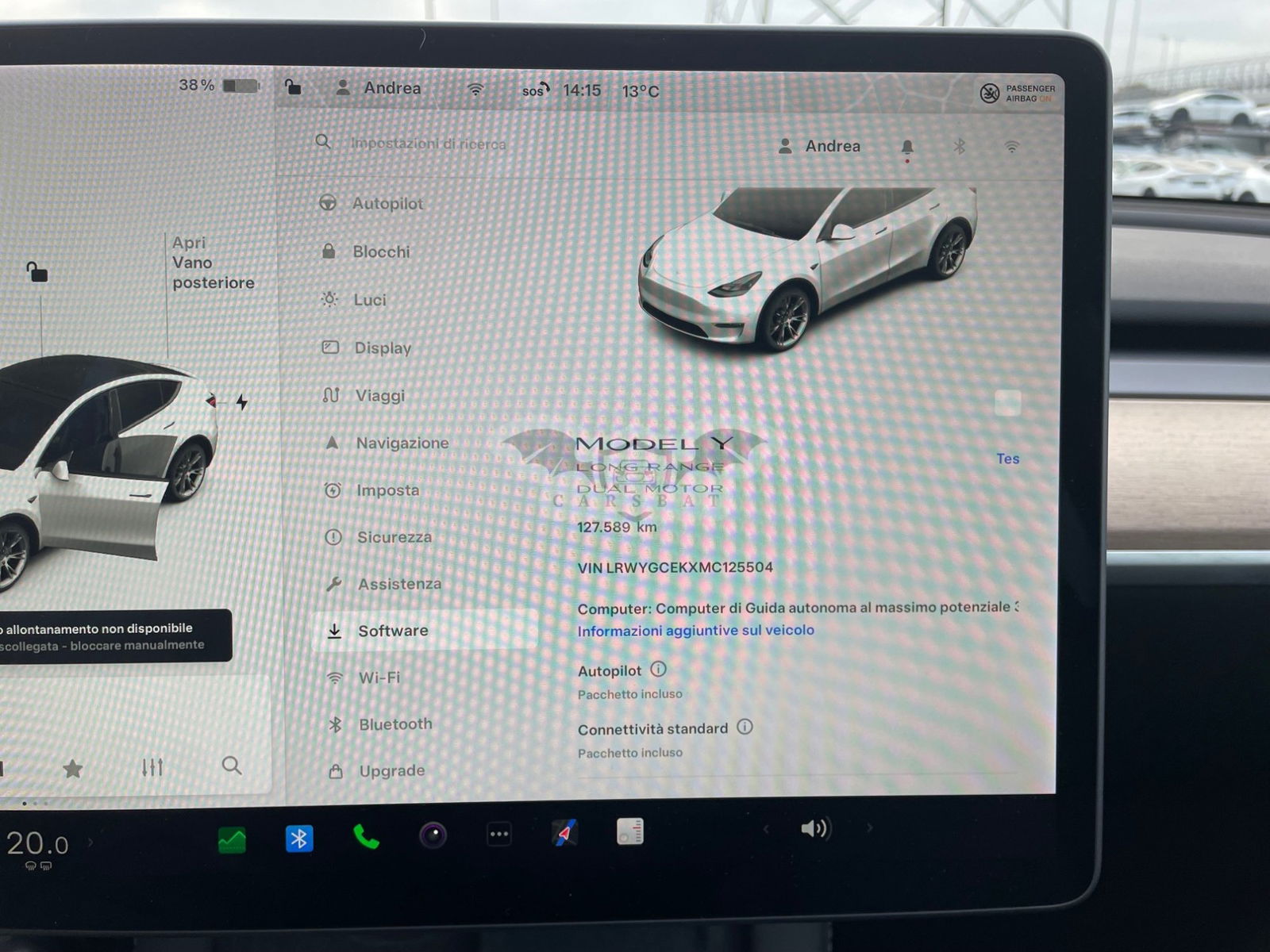Tap Apri Vano posteriore

[x=212, y=263]
